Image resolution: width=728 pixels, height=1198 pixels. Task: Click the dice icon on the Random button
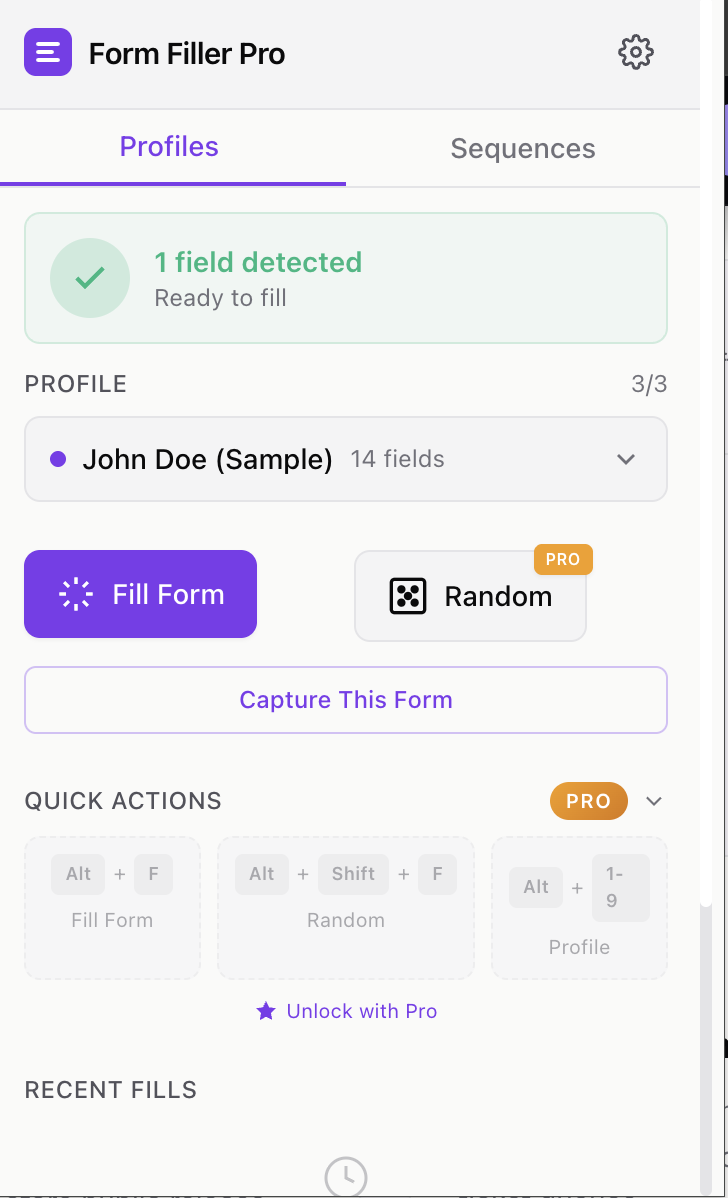click(408, 594)
